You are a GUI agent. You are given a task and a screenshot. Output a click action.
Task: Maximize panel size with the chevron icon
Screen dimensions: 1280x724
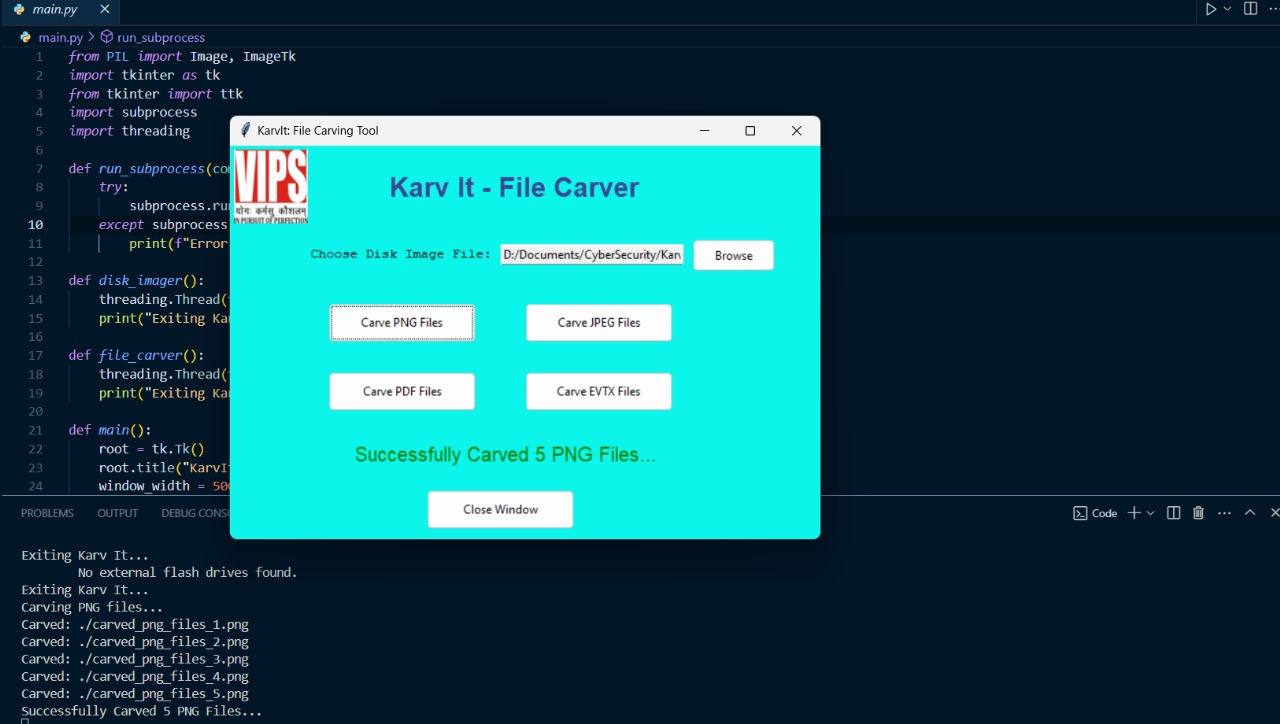(1249, 512)
